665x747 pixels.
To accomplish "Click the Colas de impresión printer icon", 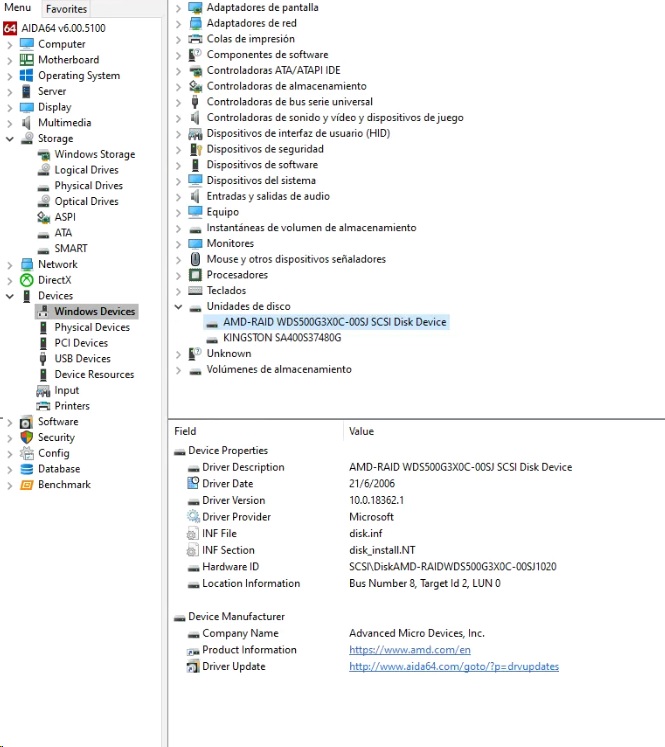I will 195,39.
